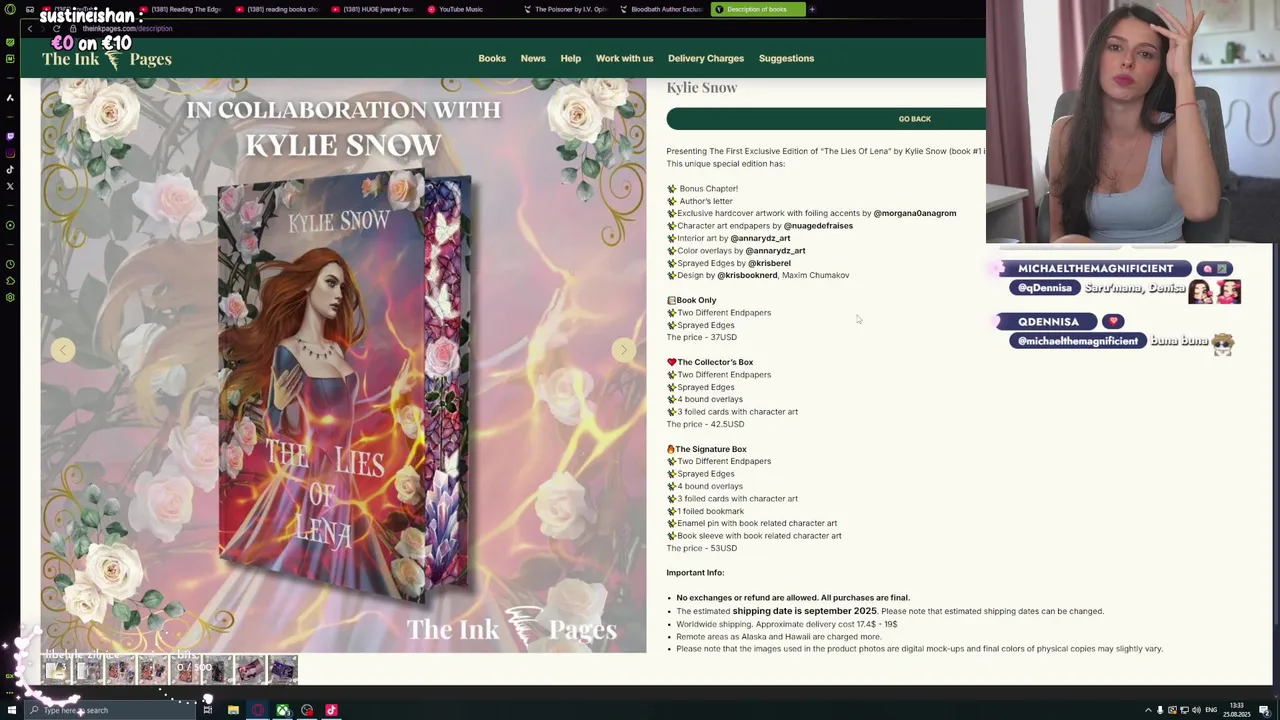Open Books in site navigation

pos(492,59)
